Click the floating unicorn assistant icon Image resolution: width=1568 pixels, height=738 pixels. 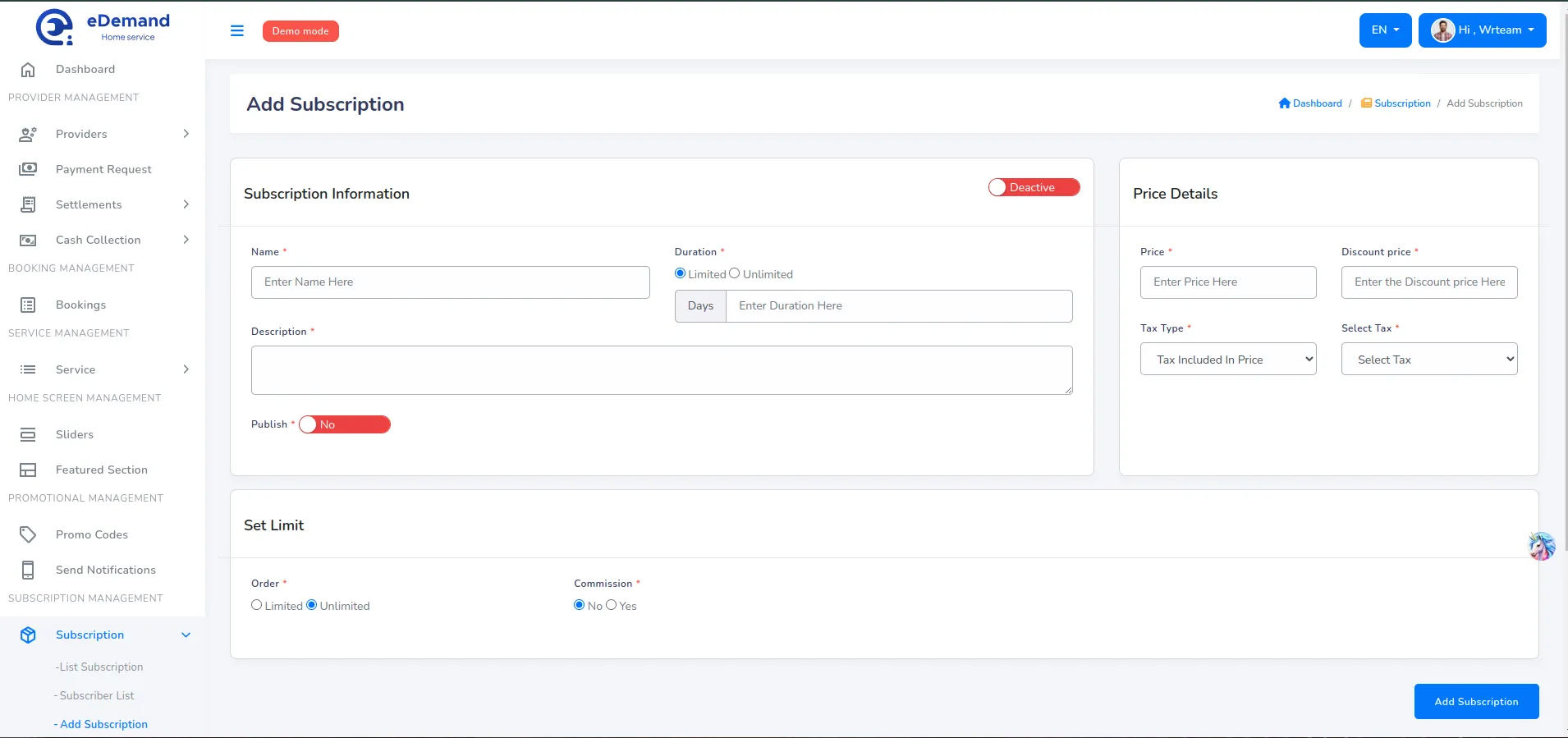1541,546
